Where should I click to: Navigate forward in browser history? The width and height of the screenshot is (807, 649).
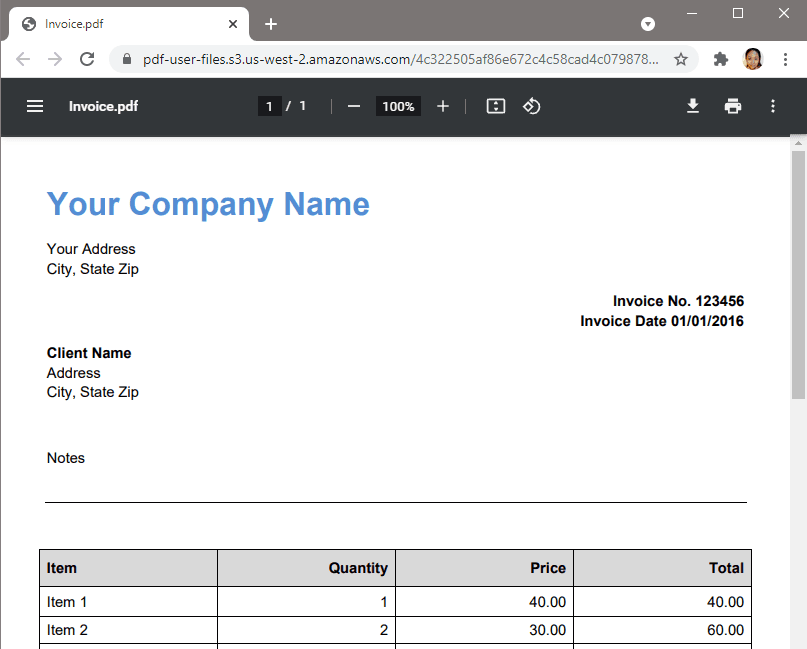pos(55,59)
